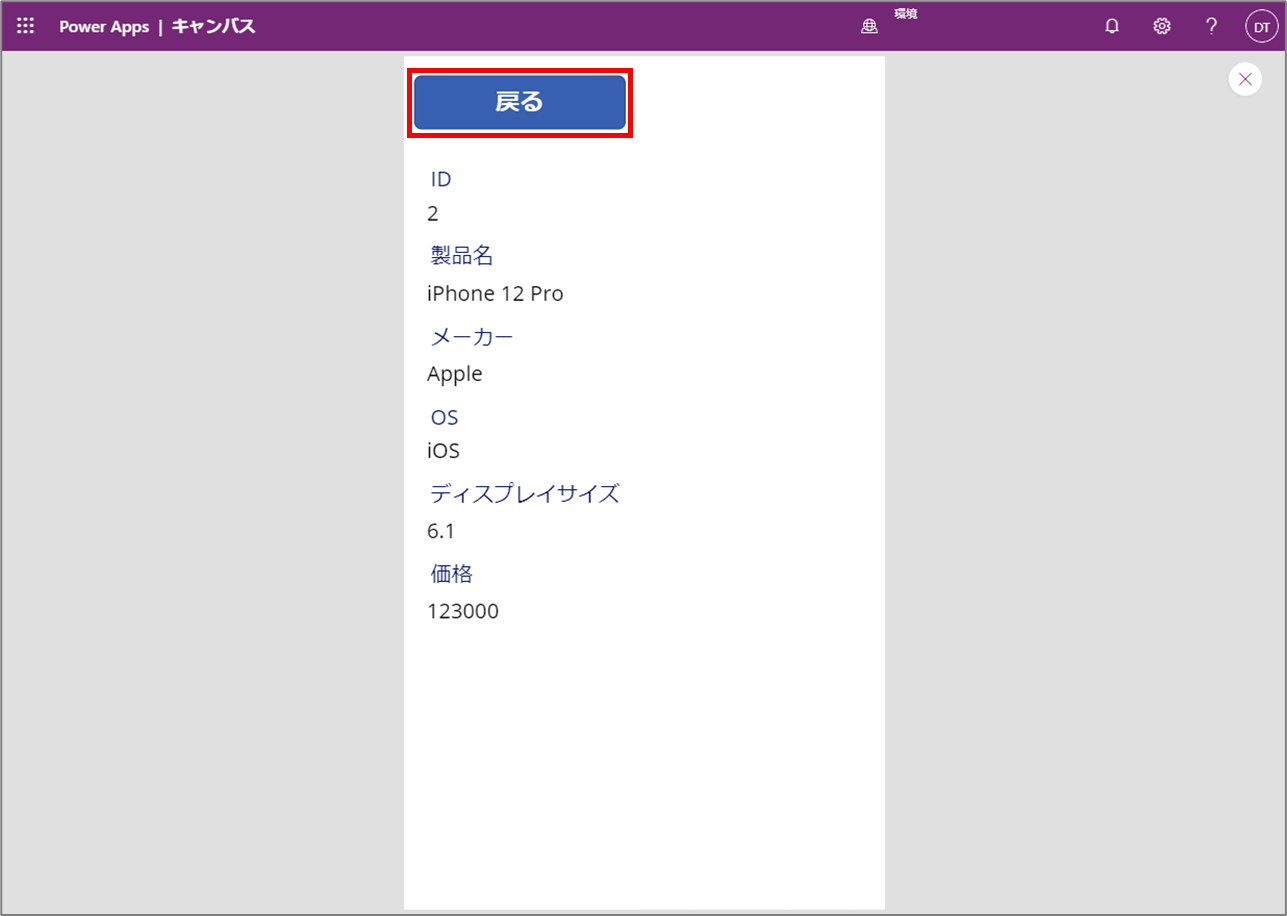Open the settings gear icon
Screen dimensions: 1287x916
[1162, 27]
